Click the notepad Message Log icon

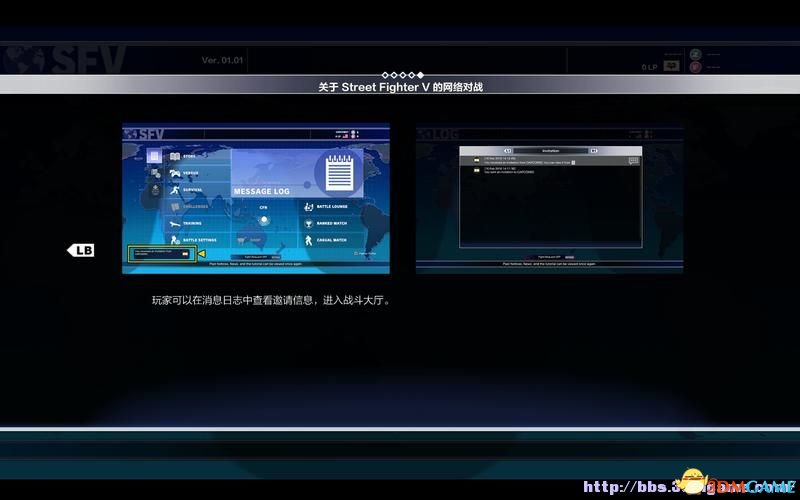(x=339, y=172)
